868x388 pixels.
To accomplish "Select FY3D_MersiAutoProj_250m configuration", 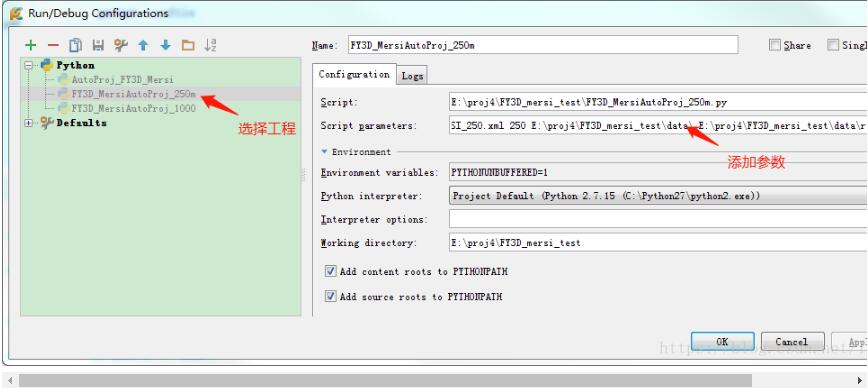I will (133, 94).
